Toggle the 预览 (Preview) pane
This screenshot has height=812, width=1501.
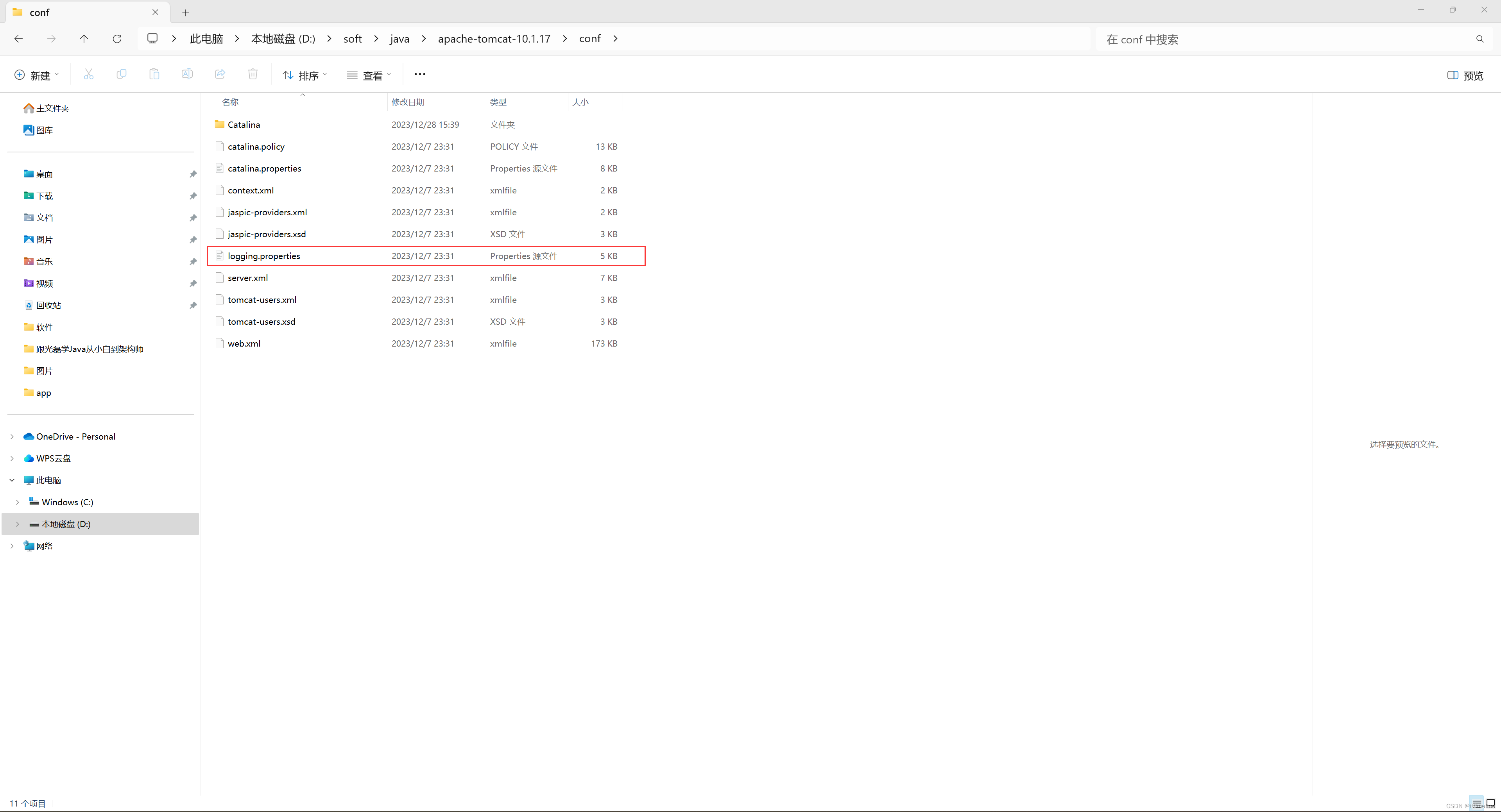1465,75
